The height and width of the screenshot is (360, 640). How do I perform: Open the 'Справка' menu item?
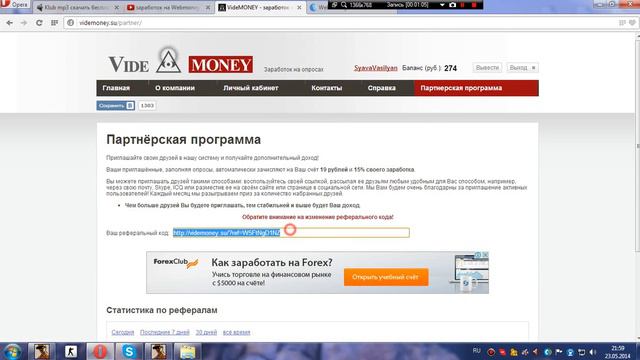pyautogui.click(x=381, y=88)
